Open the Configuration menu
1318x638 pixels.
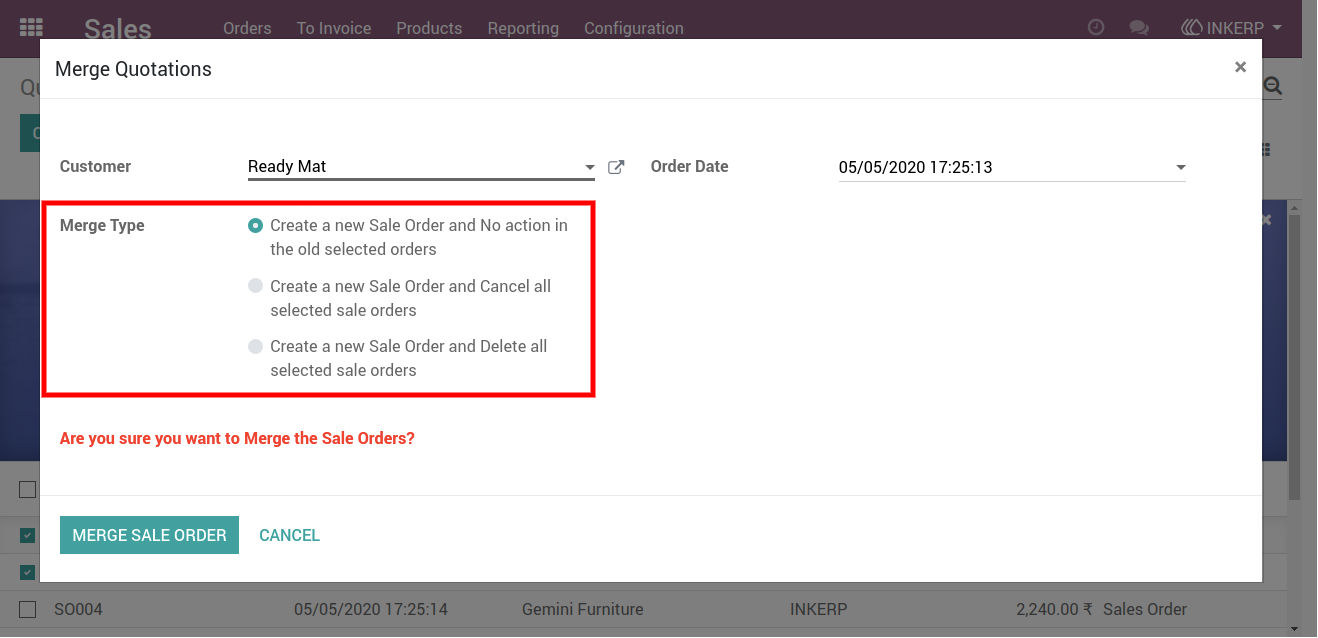[x=634, y=28]
